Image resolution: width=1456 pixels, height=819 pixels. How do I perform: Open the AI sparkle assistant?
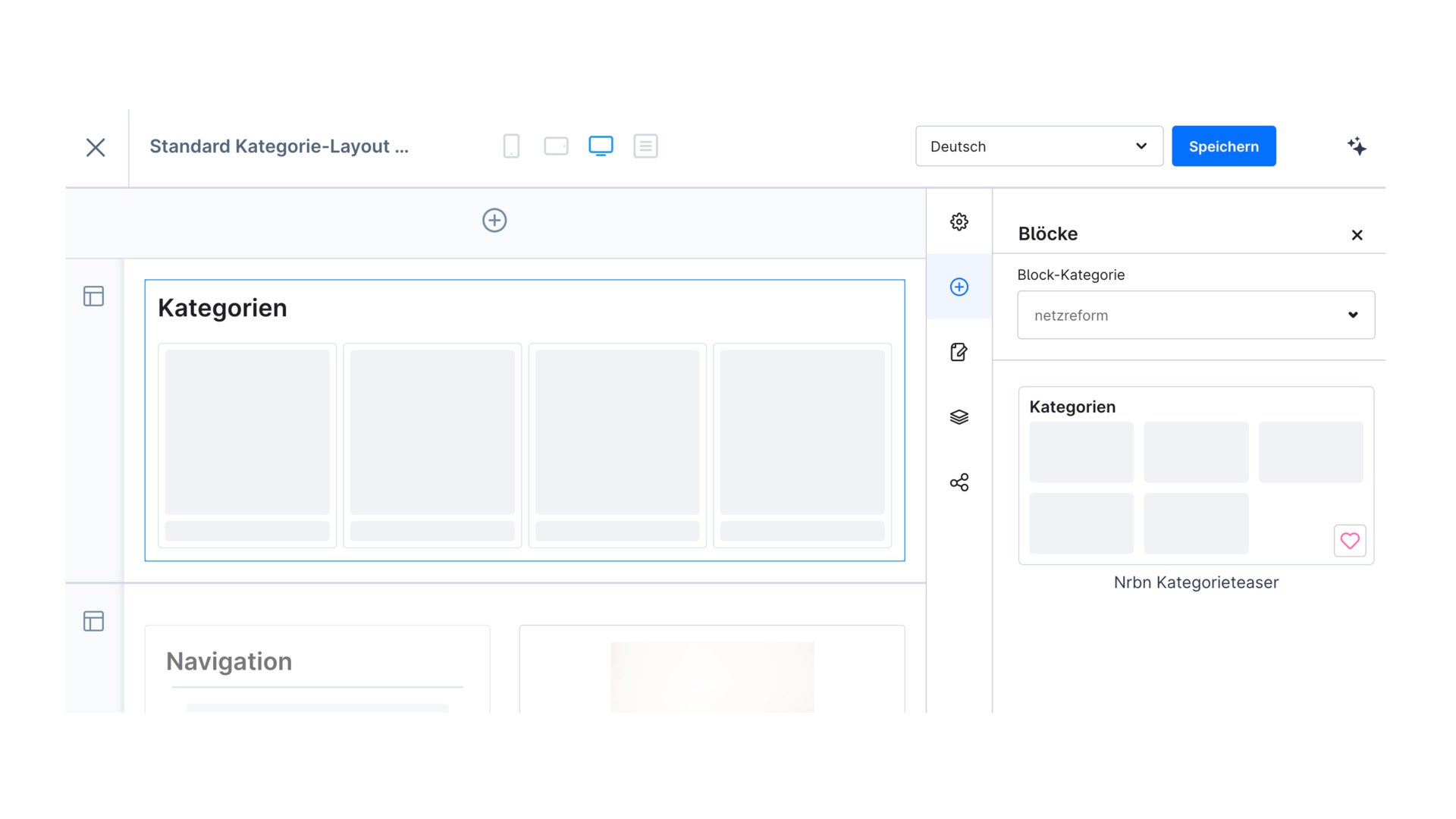click(1357, 146)
